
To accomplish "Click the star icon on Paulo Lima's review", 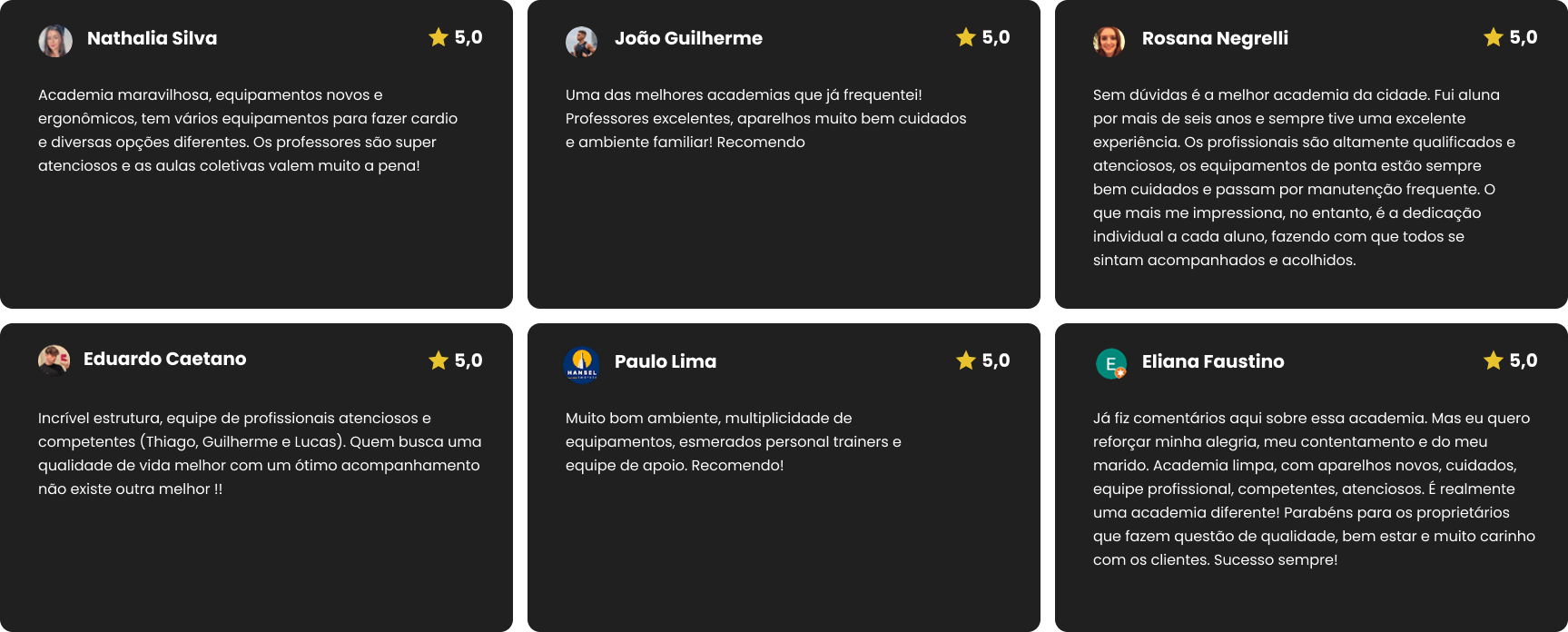I will pyautogui.click(x=966, y=360).
